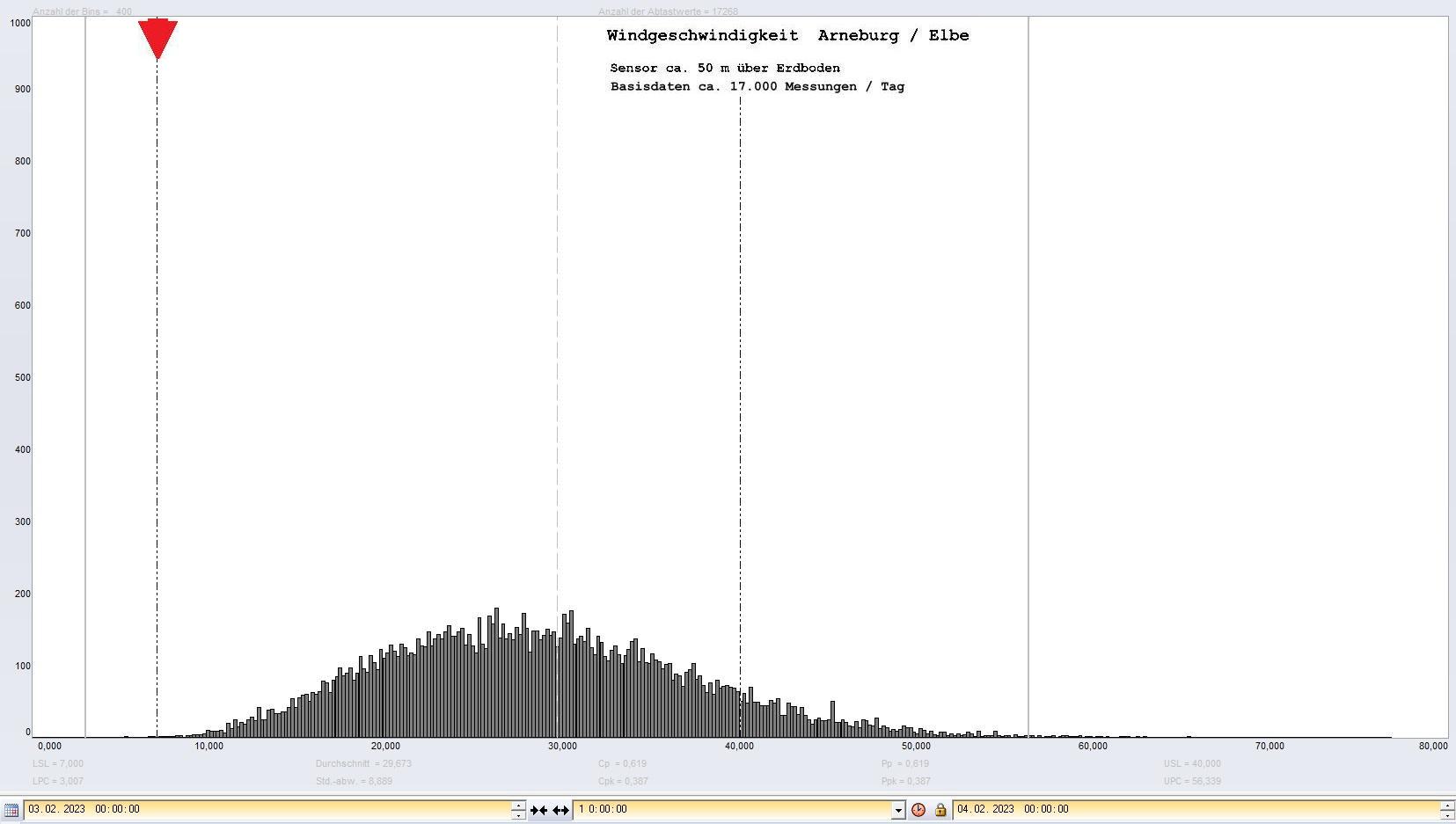Open the calendar icon beside start date

pos(11,810)
